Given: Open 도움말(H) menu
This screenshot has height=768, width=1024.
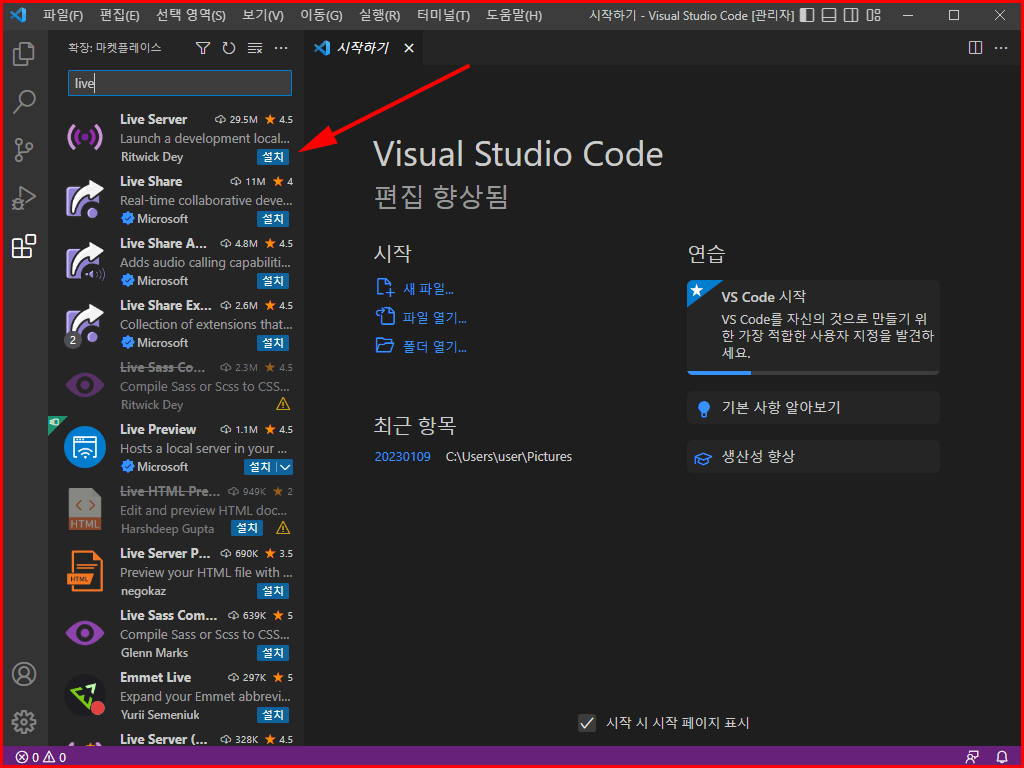Looking at the screenshot, I should point(514,15).
